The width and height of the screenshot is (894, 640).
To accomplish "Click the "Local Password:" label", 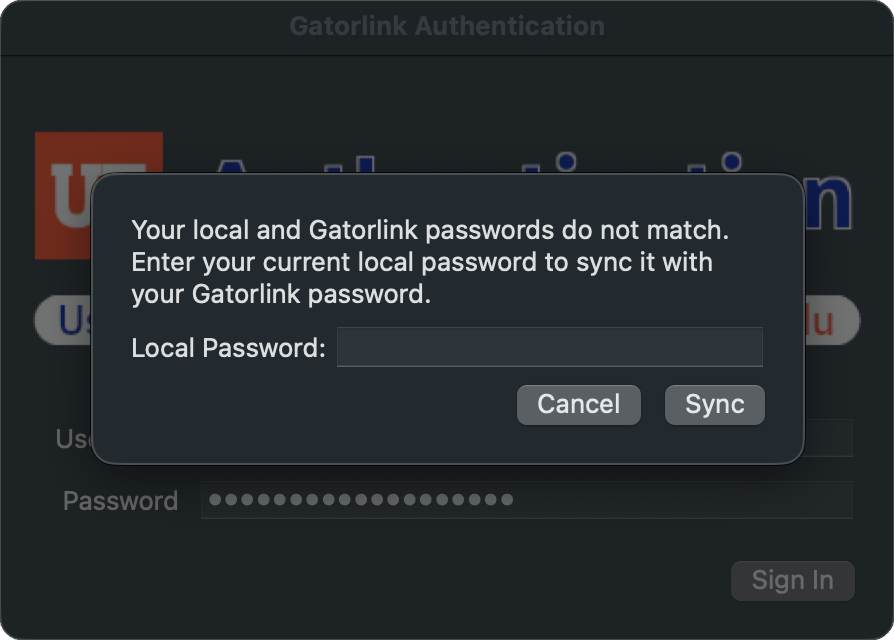I will (x=229, y=348).
